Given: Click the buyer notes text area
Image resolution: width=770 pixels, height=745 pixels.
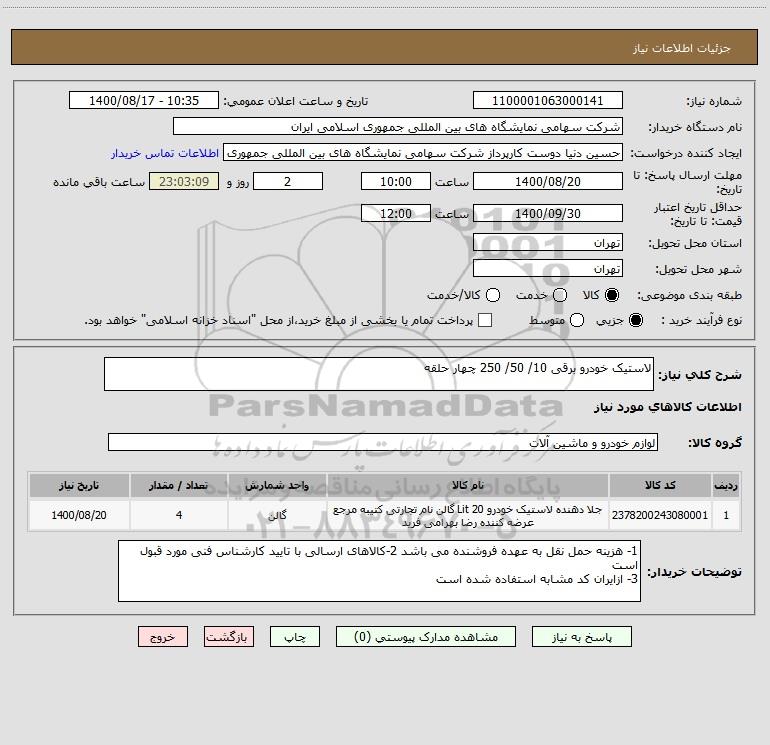Looking at the screenshot, I should coord(379,571).
